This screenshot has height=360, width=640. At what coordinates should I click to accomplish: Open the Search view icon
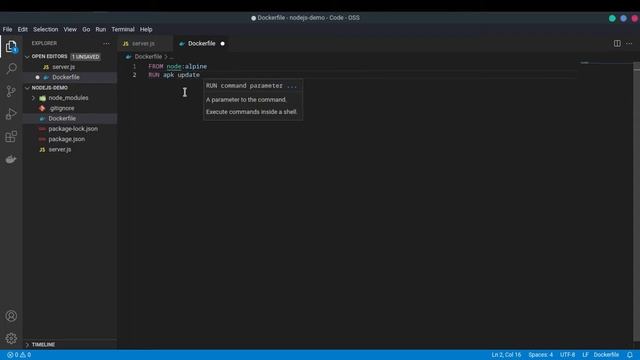(x=11, y=68)
